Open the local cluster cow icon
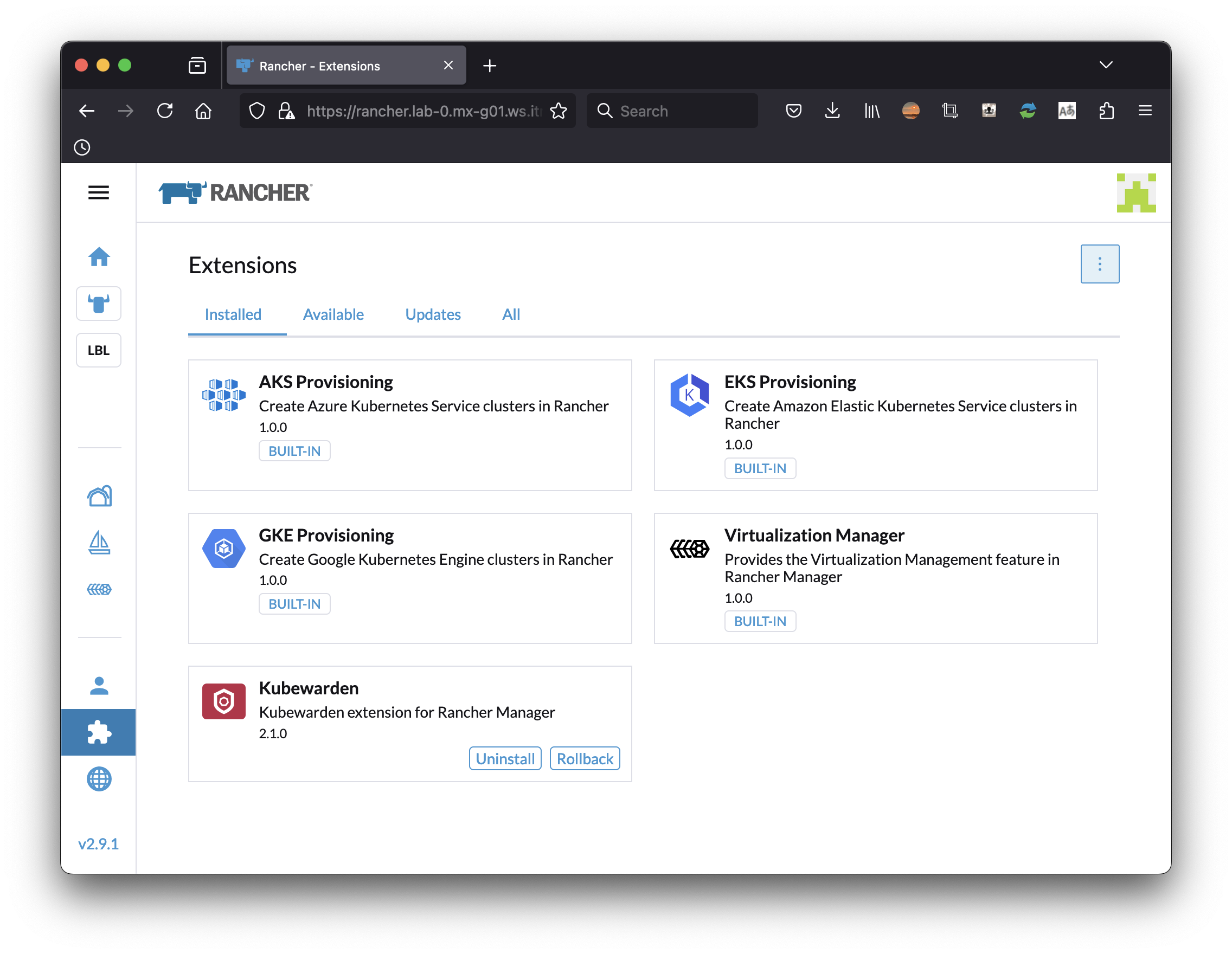Image resolution: width=1232 pixels, height=954 pixels. (x=99, y=304)
